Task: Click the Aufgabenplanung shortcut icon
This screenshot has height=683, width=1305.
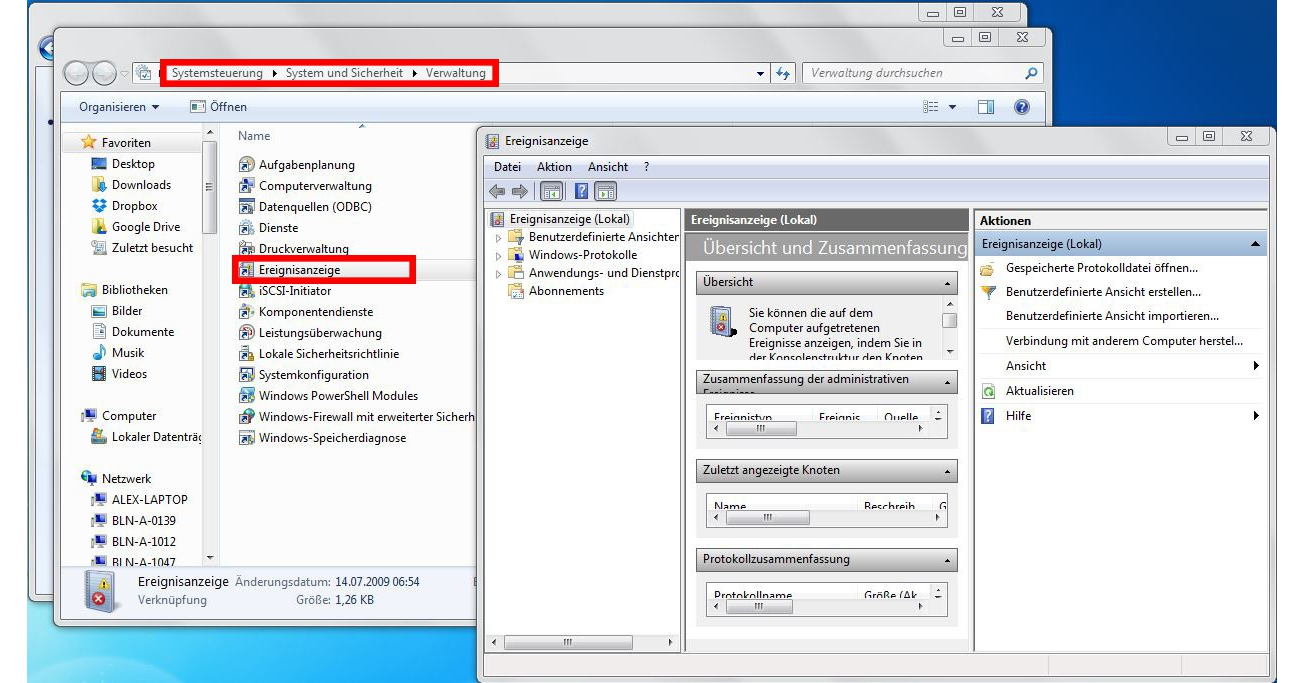Action: point(247,165)
